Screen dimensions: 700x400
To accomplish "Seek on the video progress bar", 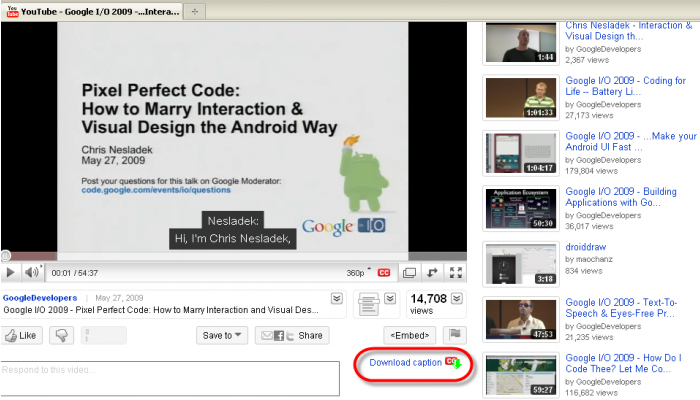I will tap(233, 256).
